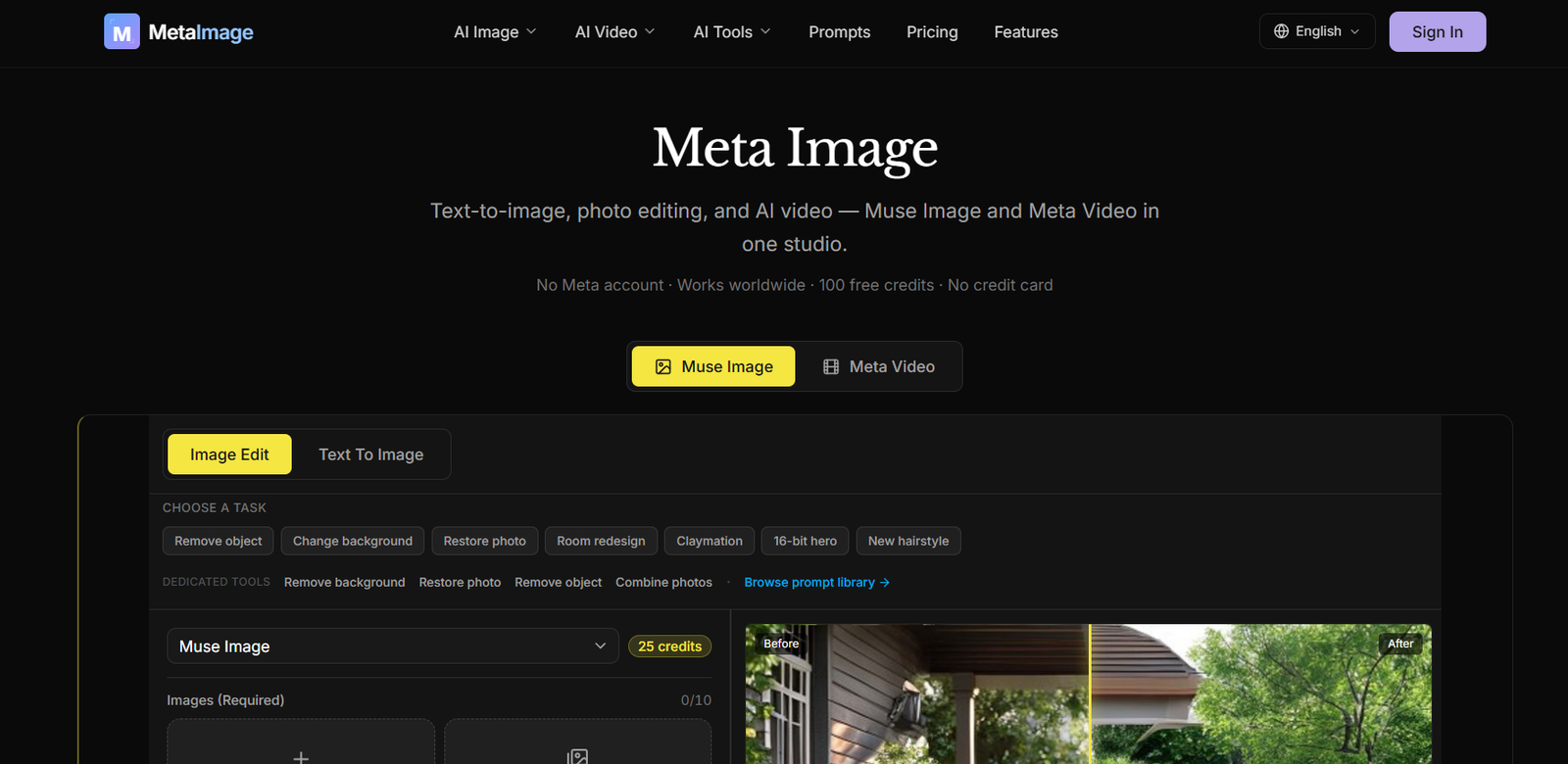Click the MetaImage M logo icon
This screenshot has height=764, width=1568.
tap(122, 31)
